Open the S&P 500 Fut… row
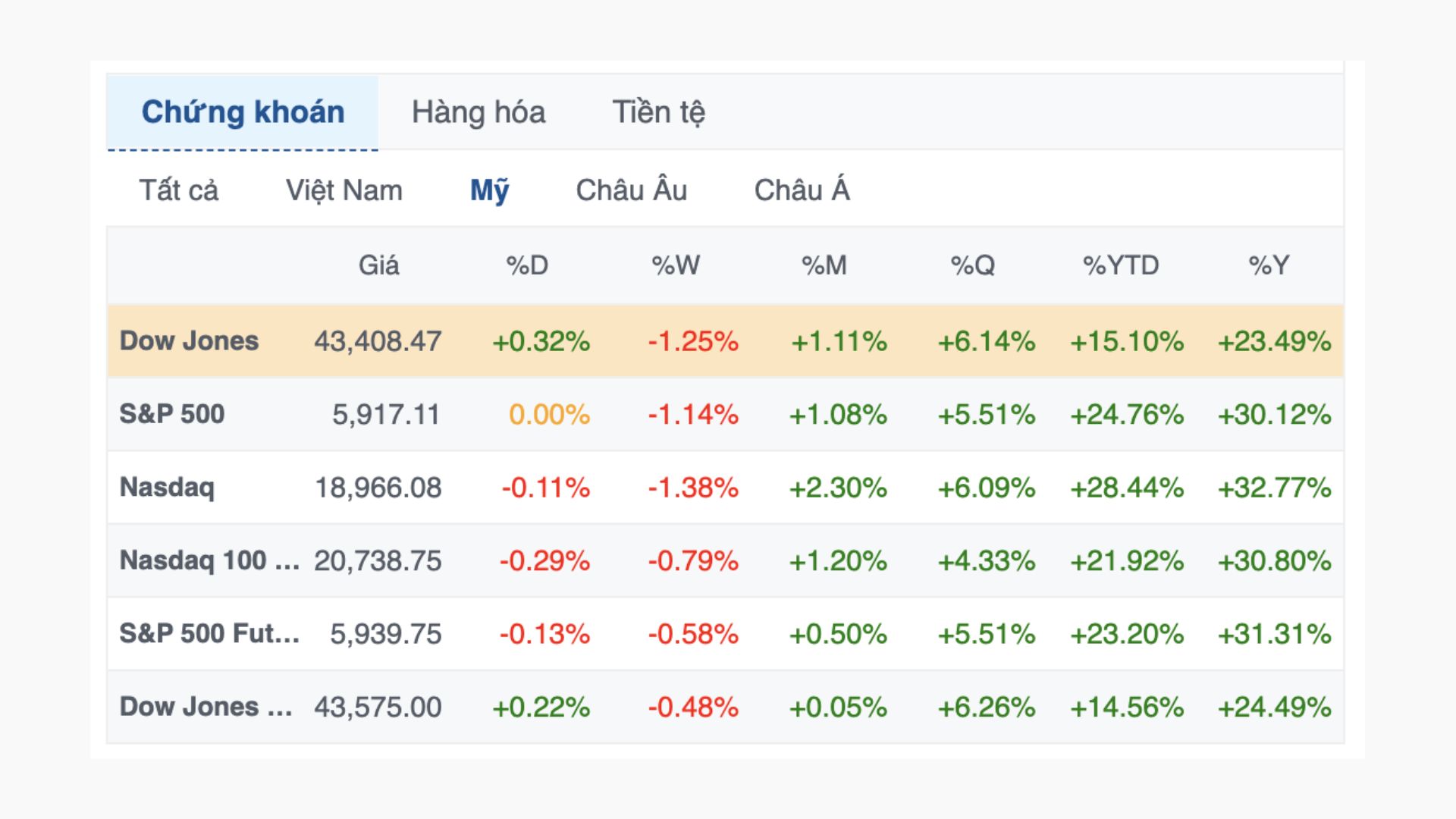 725,634
